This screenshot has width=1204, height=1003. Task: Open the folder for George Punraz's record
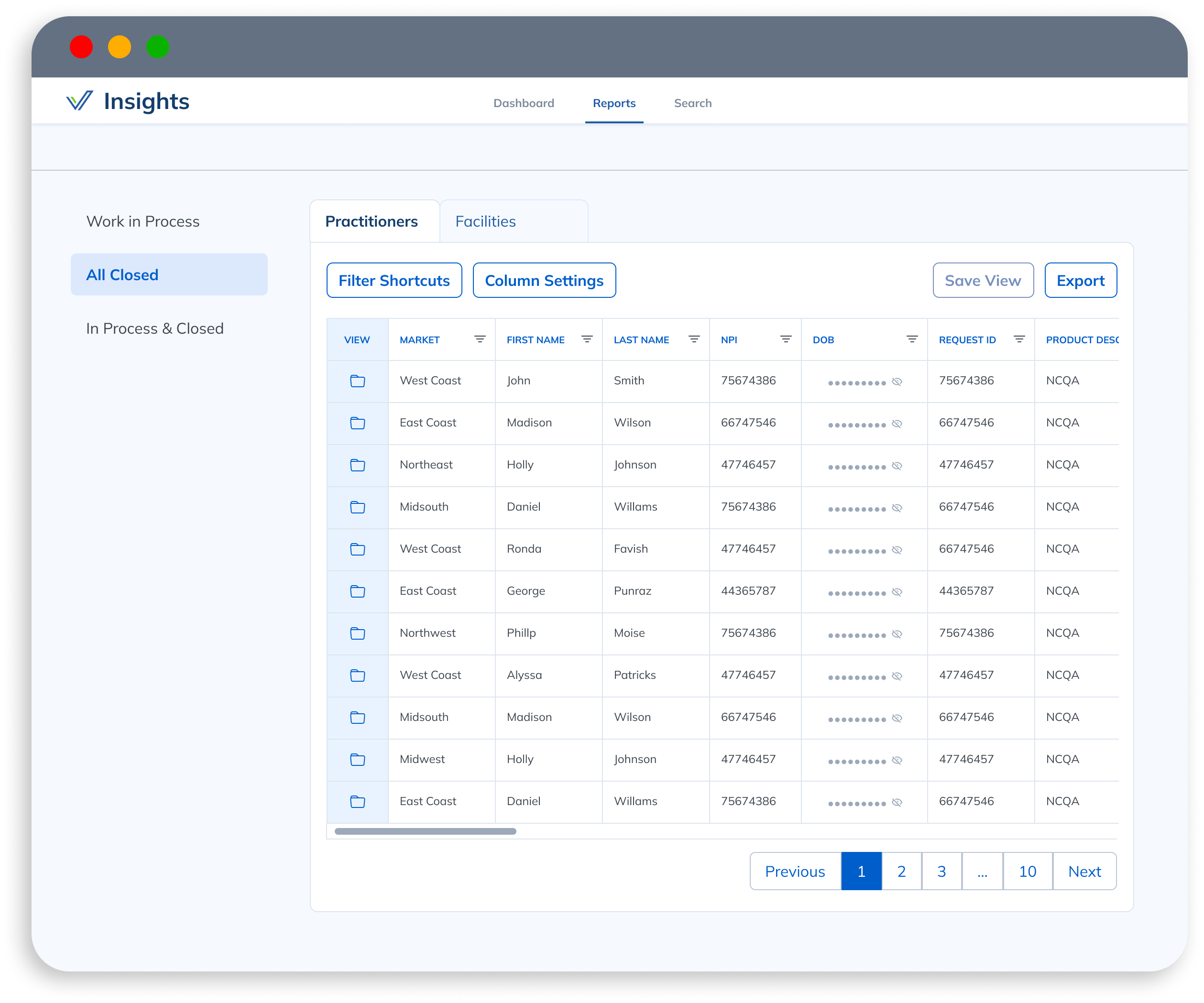[357, 591]
